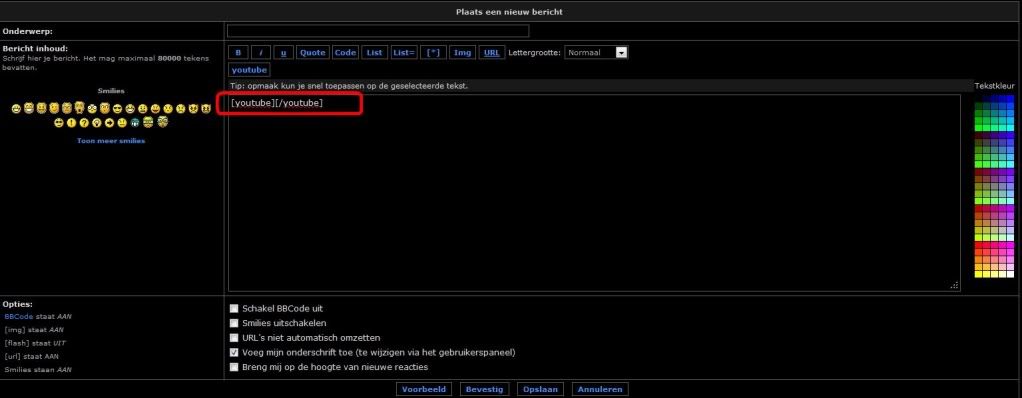The width and height of the screenshot is (1022, 398).
Task: Click the '[flash] staat UIT' text
Action: click(35, 343)
